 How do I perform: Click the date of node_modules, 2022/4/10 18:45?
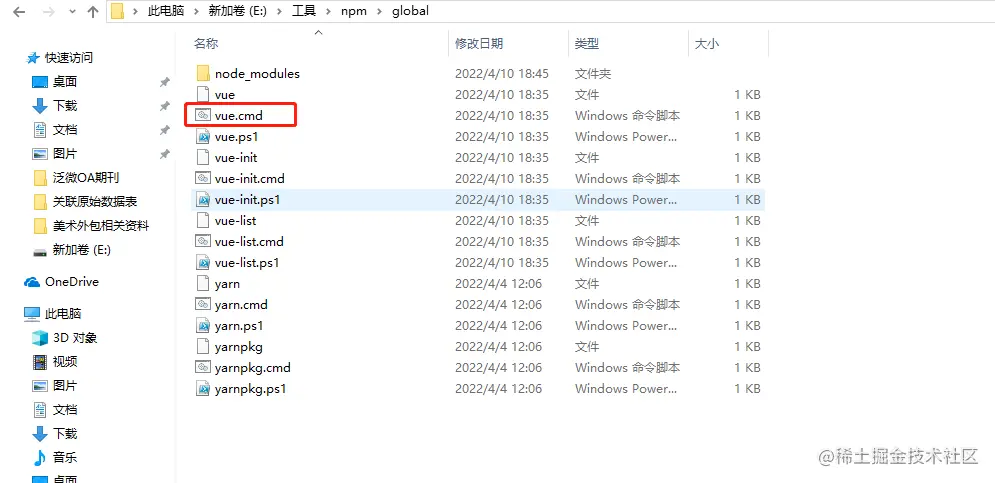tap(501, 74)
